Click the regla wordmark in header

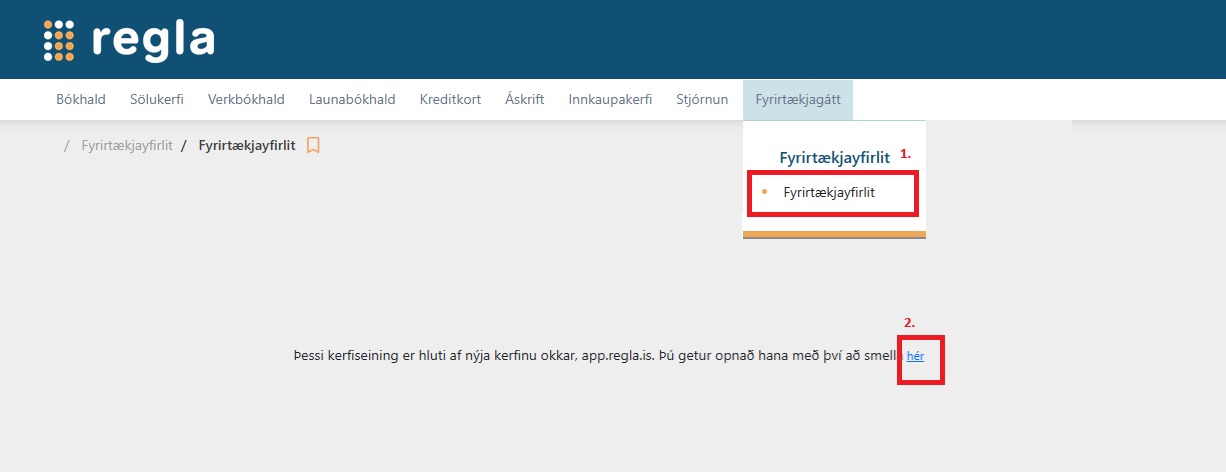coord(153,40)
